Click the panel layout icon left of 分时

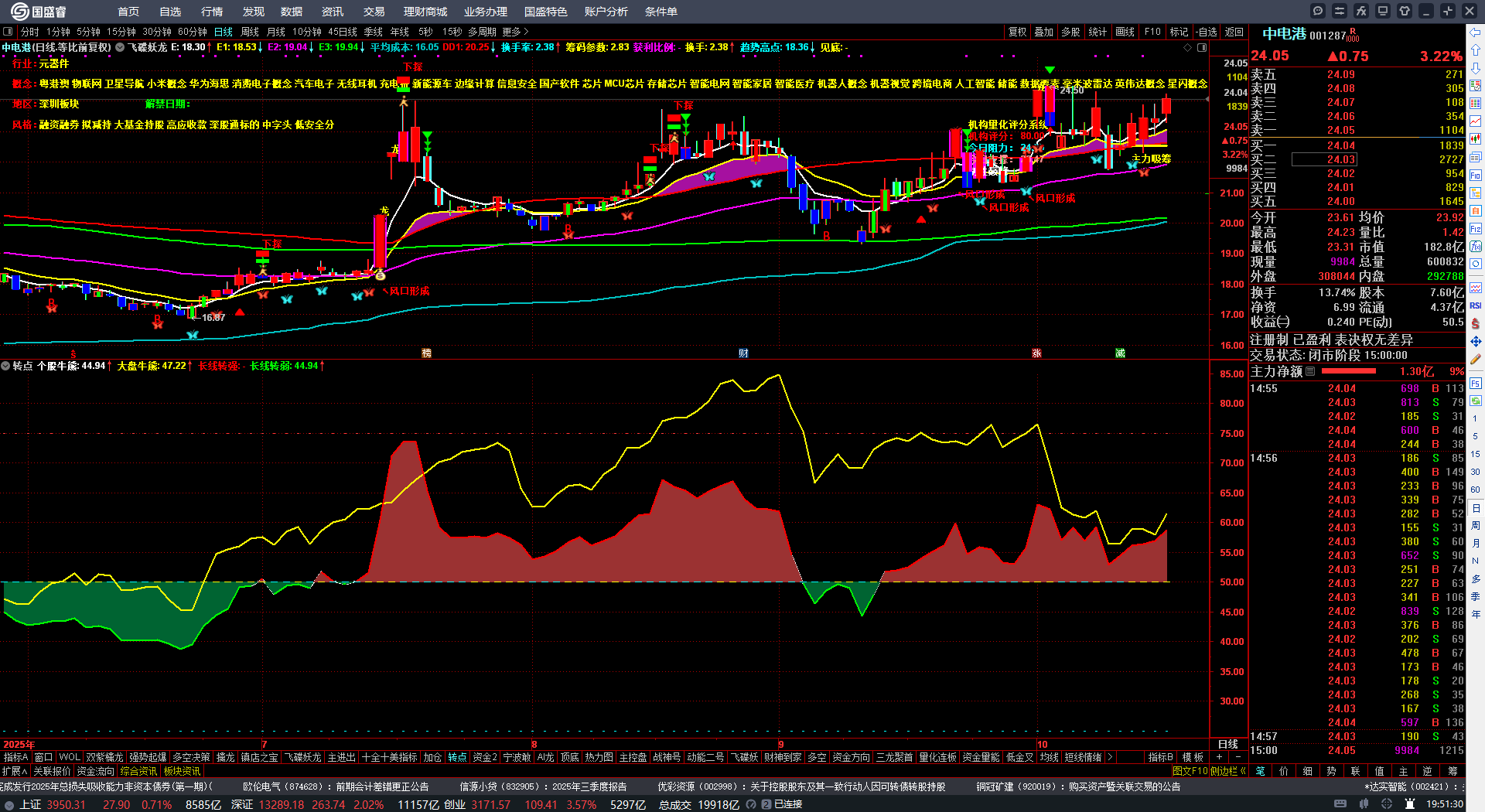click(8, 32)
